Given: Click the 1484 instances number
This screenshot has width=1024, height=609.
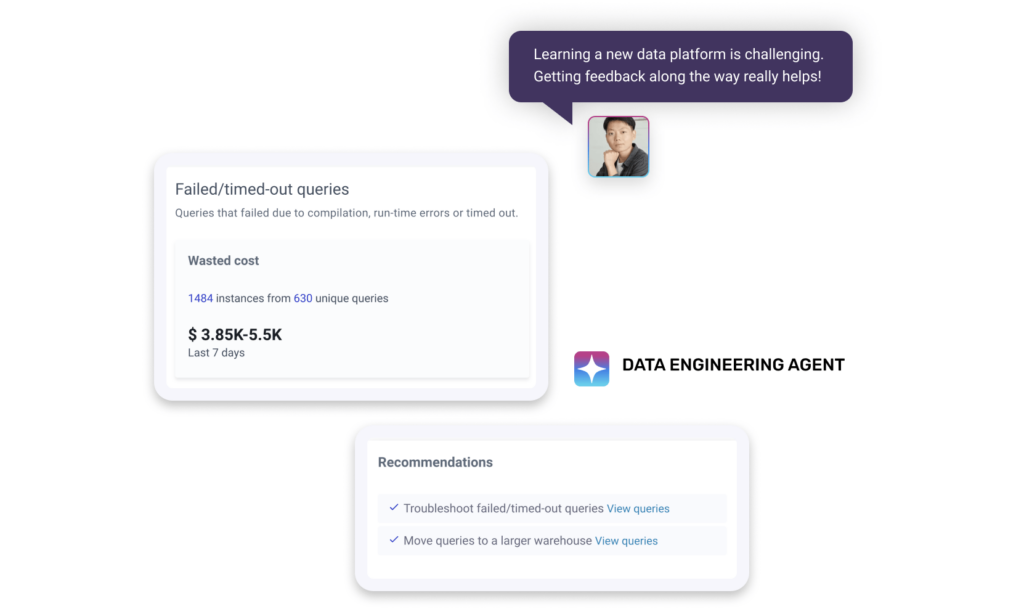Looking at the screenshot, I should tap(200, 298).
